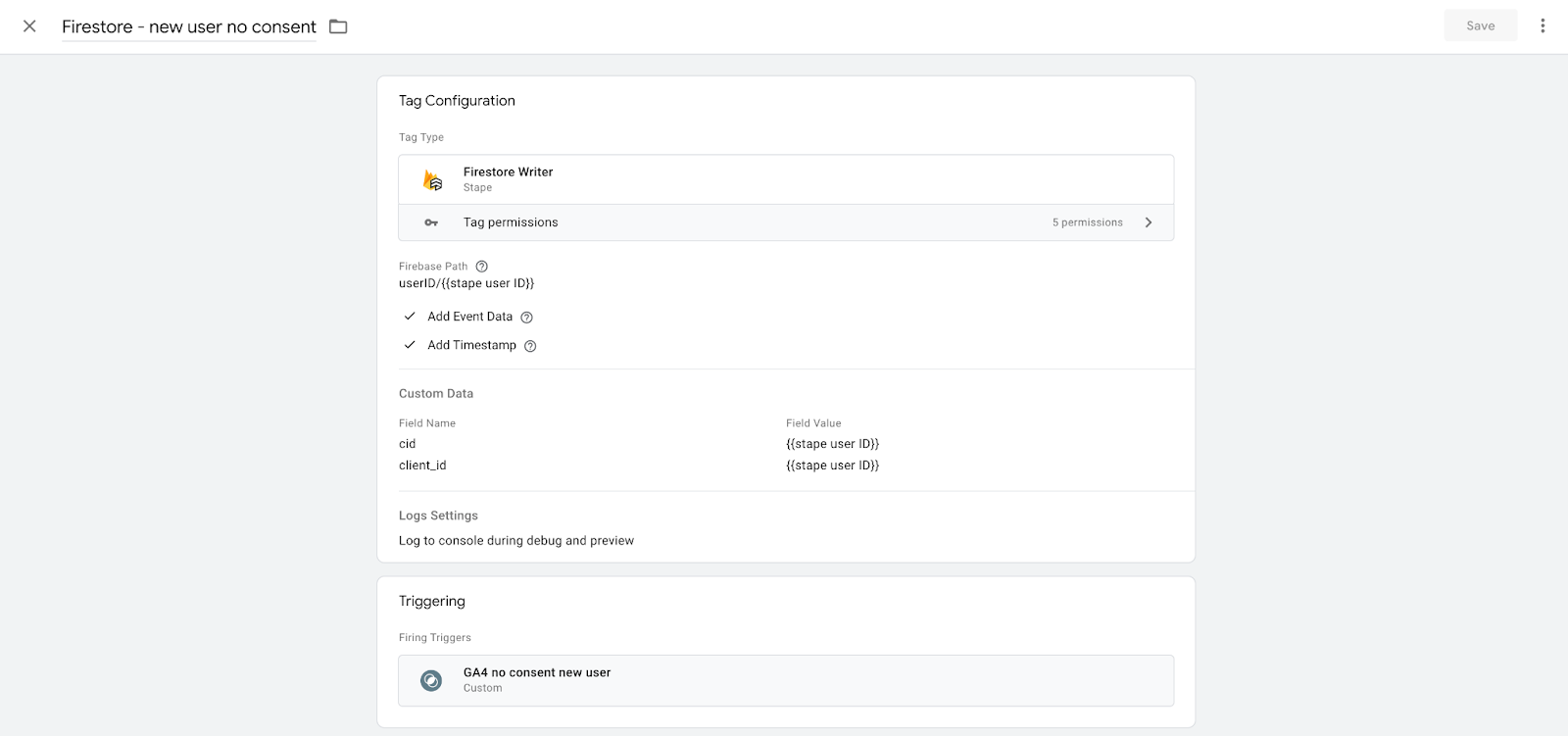The height and width of the screenshot is (736, 1568).
Task: Click the 'cid' field name
Action: [407, 444]
